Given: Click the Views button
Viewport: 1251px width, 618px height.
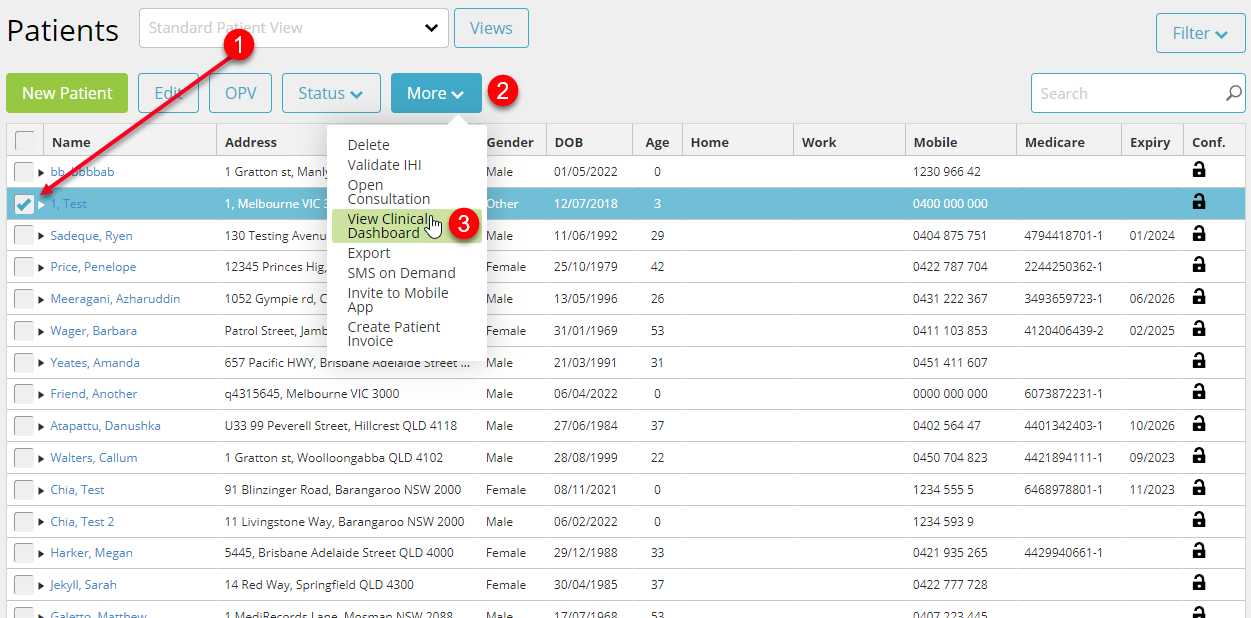Looking at the screenshot, I should tap(491, 28).
